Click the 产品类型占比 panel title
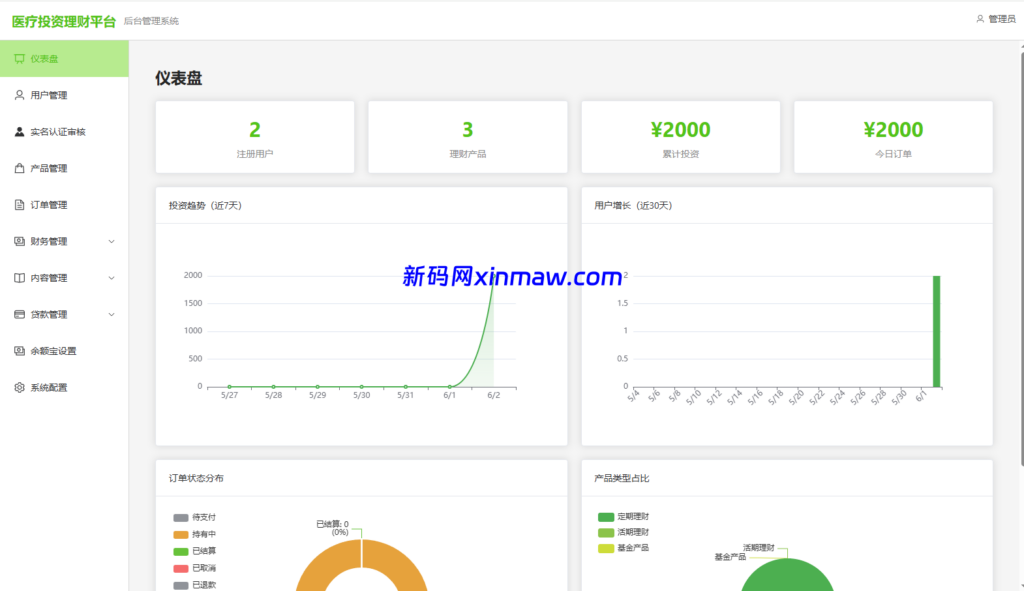The image size is (1024, 591). 622,479
